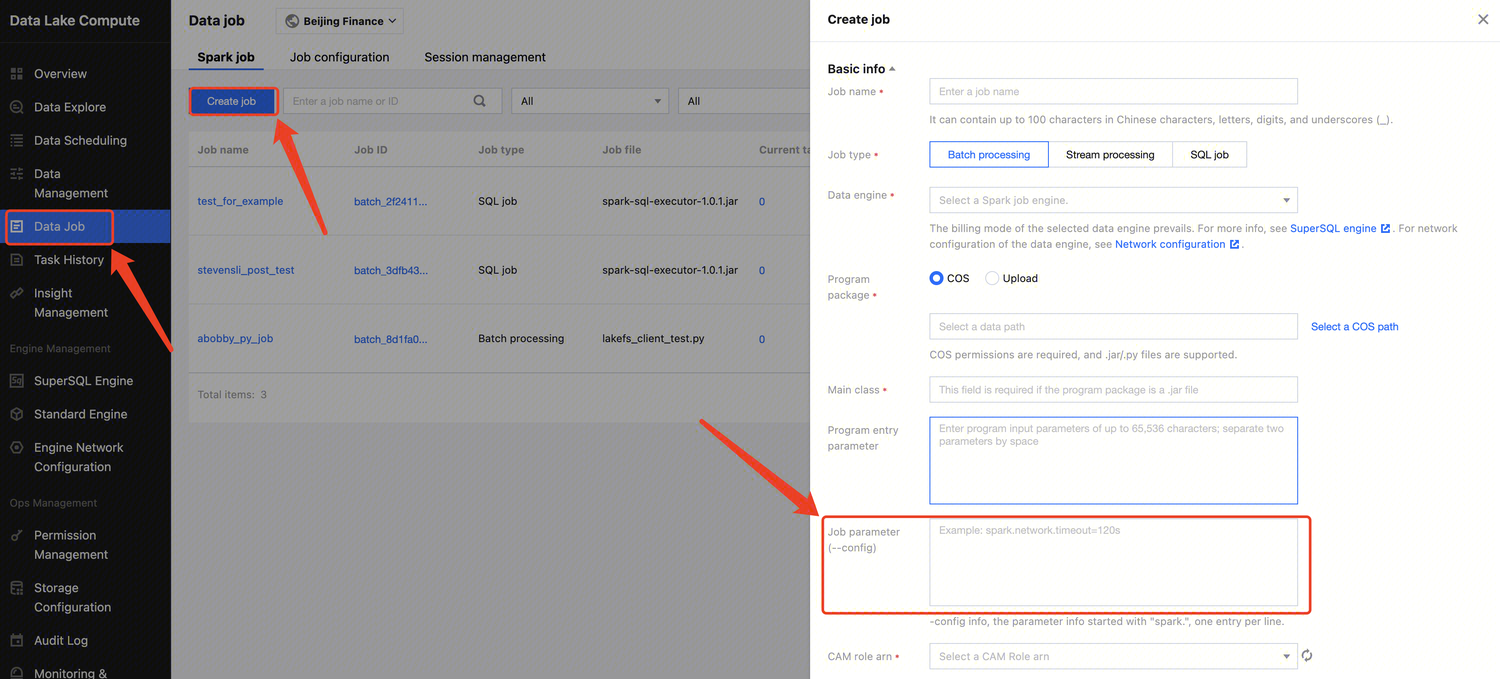
Task: Click the Overview sidebar icon
Action: pos(16,74)
